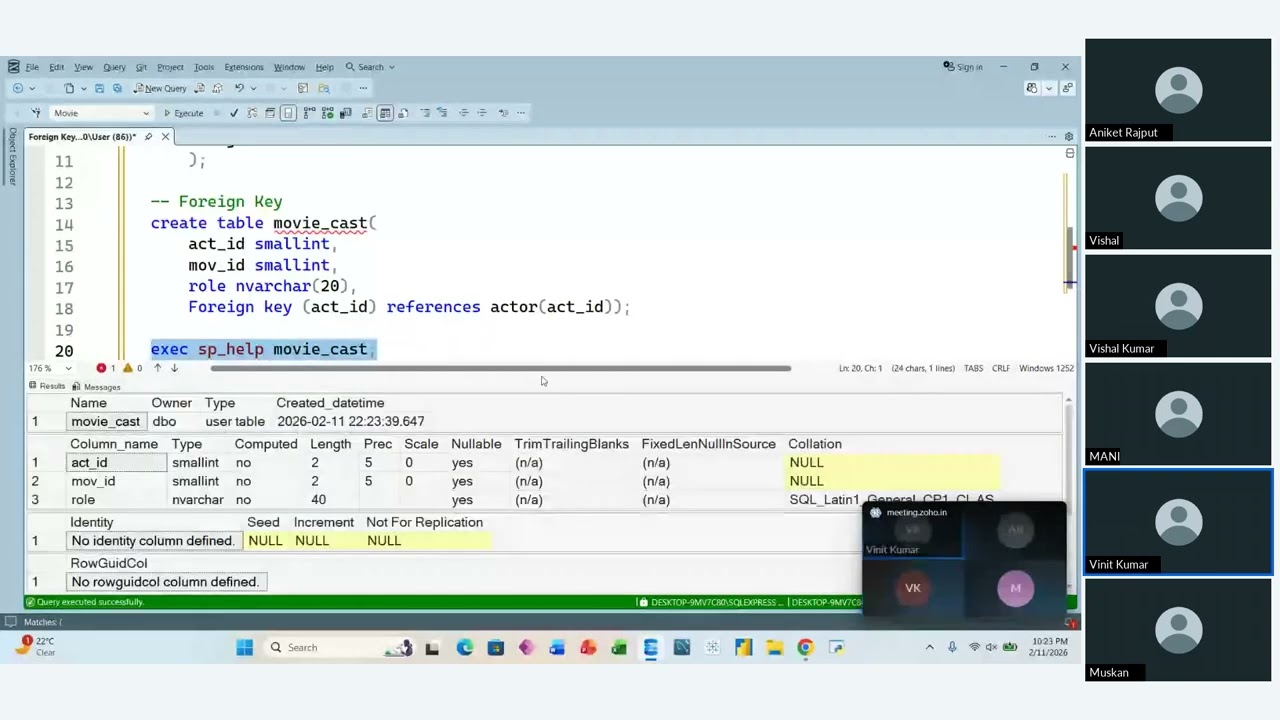Click the Windows Start button
This screenshot has width=1280, height=720.
(244, 648)
